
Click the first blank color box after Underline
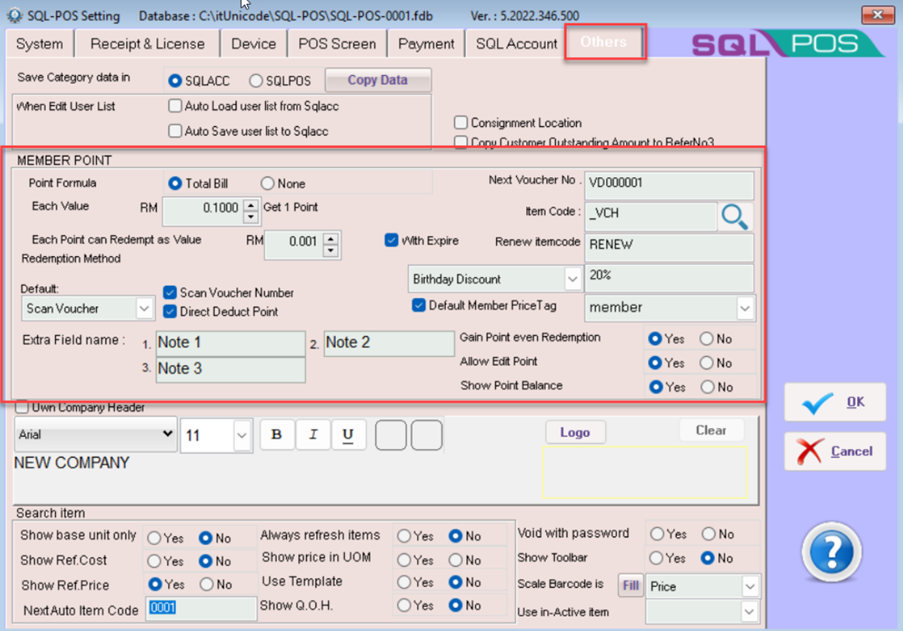pos(391,435)
